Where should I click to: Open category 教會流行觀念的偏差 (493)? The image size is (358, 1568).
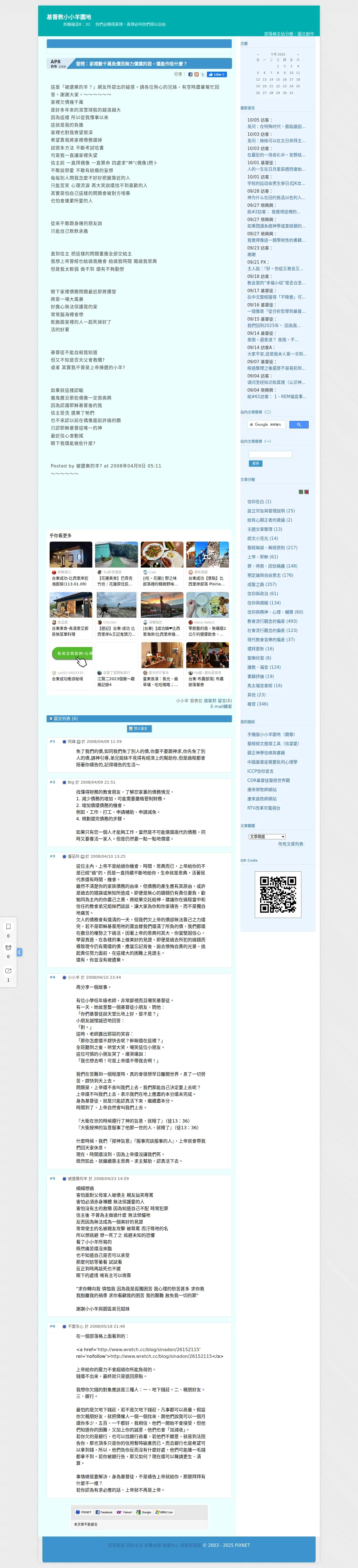point(272,621)
